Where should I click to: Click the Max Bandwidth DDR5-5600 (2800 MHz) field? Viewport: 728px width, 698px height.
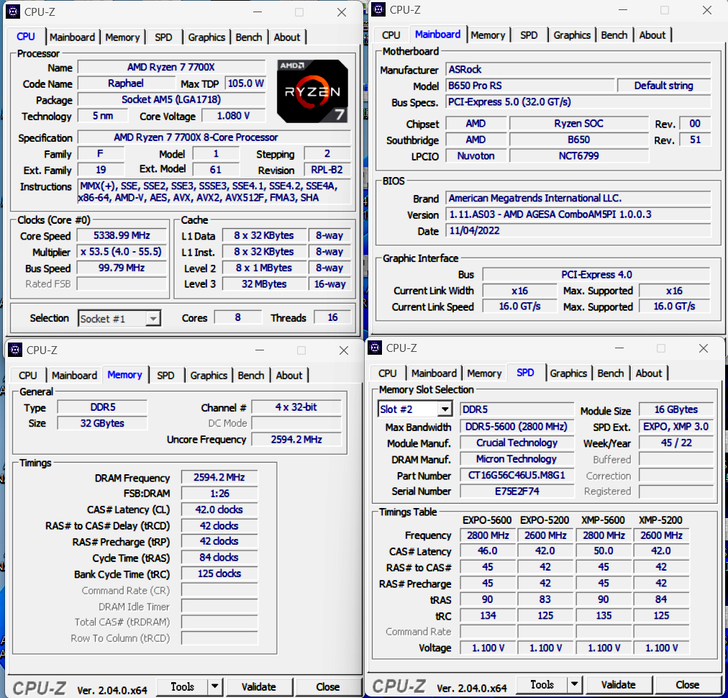(x=516, y=426)
